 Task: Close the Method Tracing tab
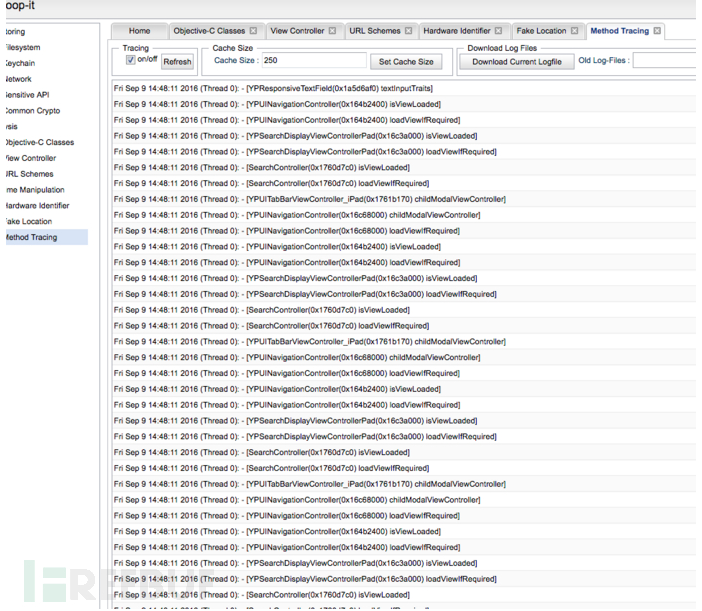[657, 31]
